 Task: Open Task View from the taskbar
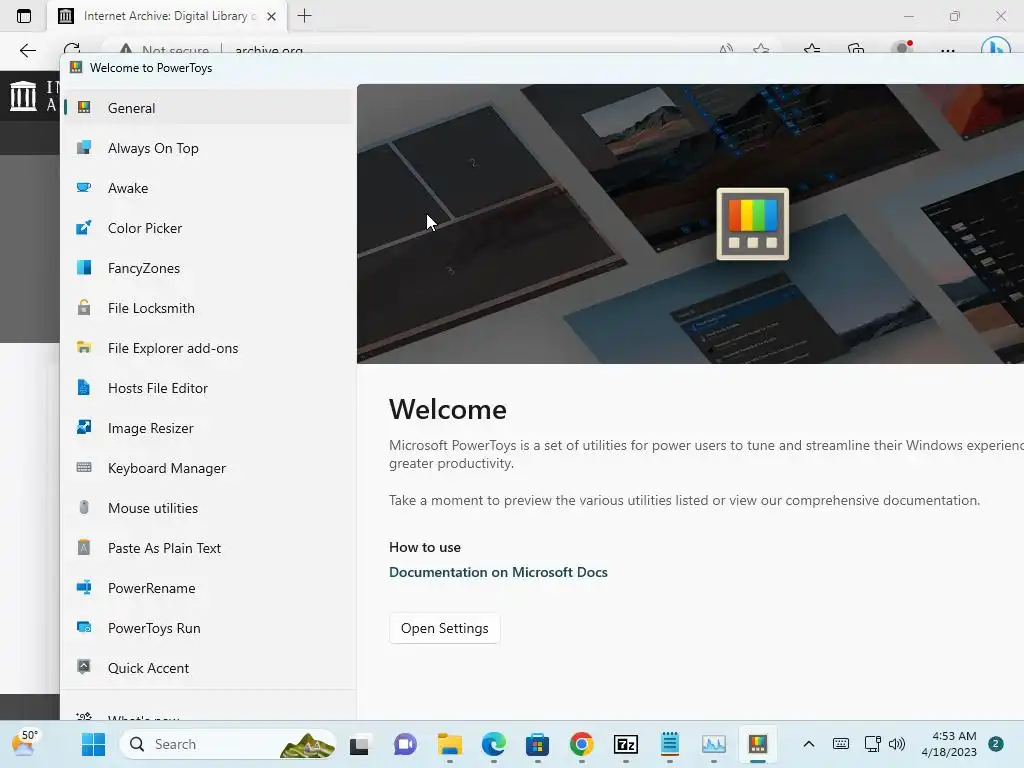pyautogui.click(x=359, y=745)
